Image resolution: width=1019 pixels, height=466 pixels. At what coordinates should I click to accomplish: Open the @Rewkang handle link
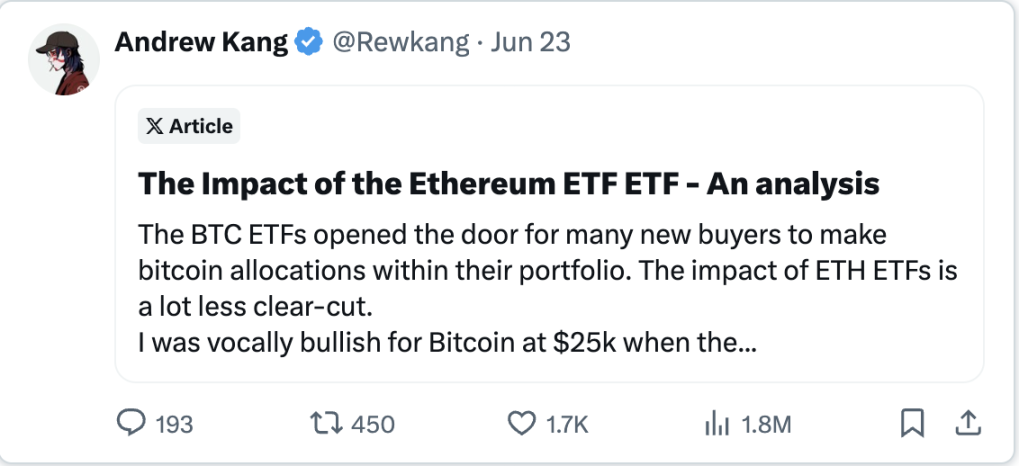[400, 43]
